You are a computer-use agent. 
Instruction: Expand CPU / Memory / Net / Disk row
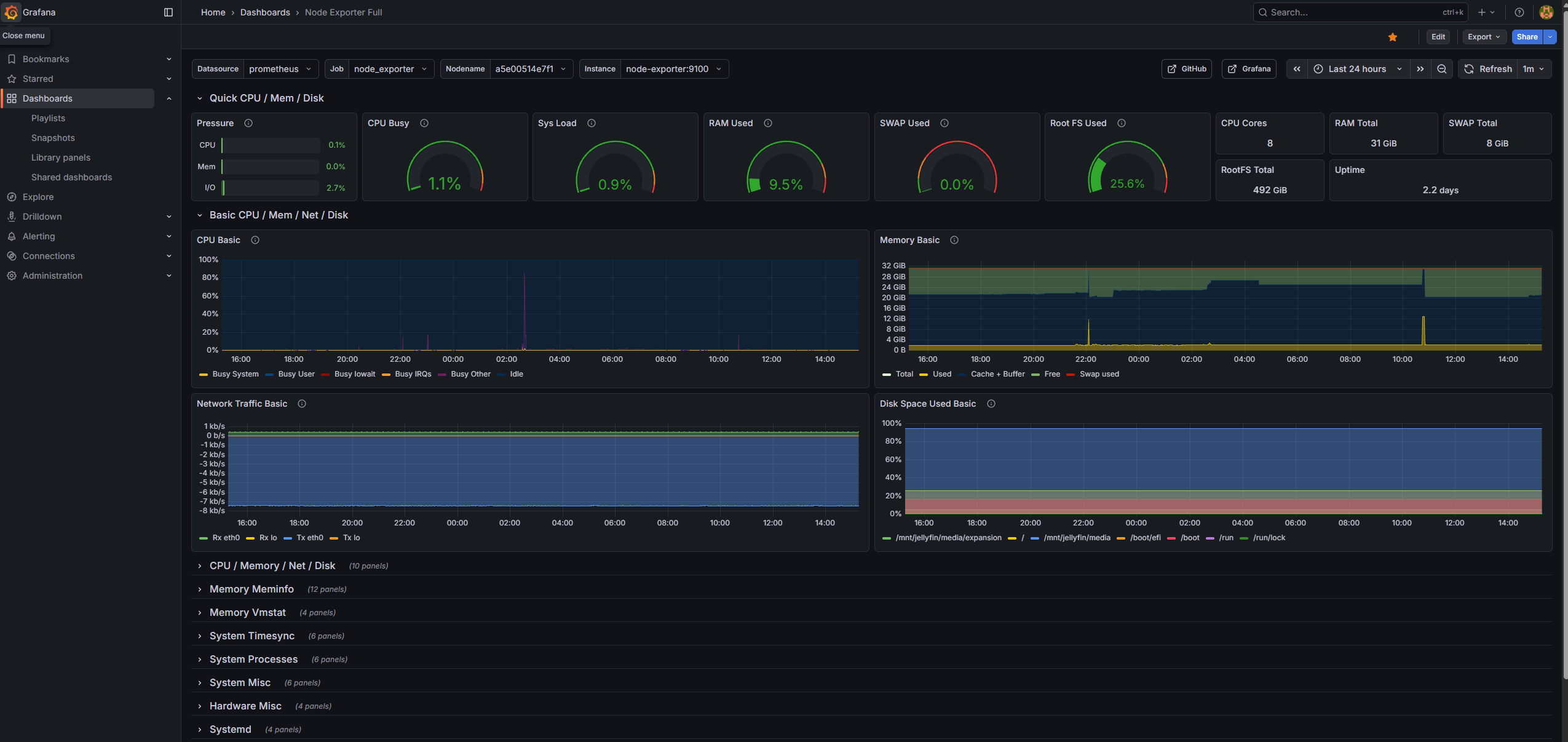pyautogui.click(x=199, y=566)
